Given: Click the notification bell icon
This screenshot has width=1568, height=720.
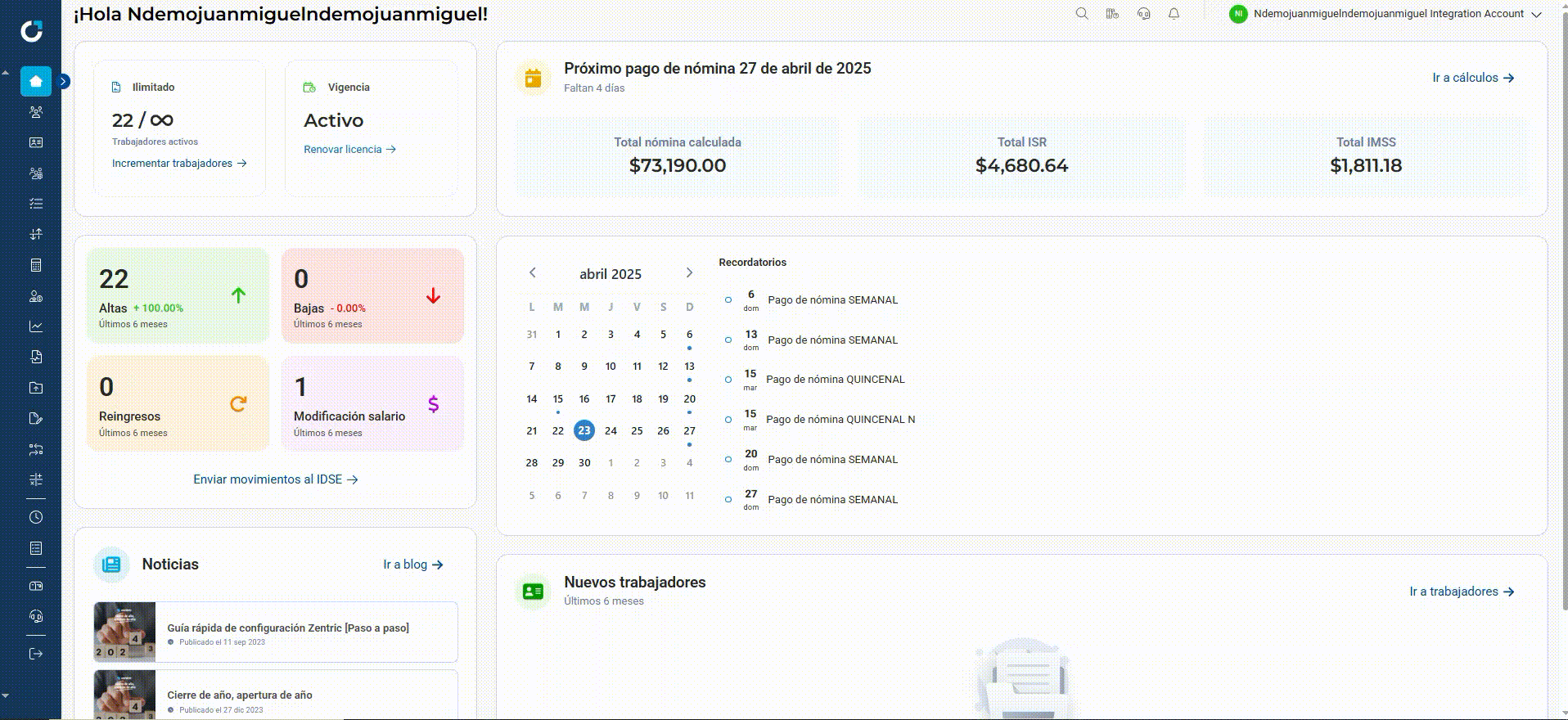Looking at the screenshot, I should point(1174,14).
